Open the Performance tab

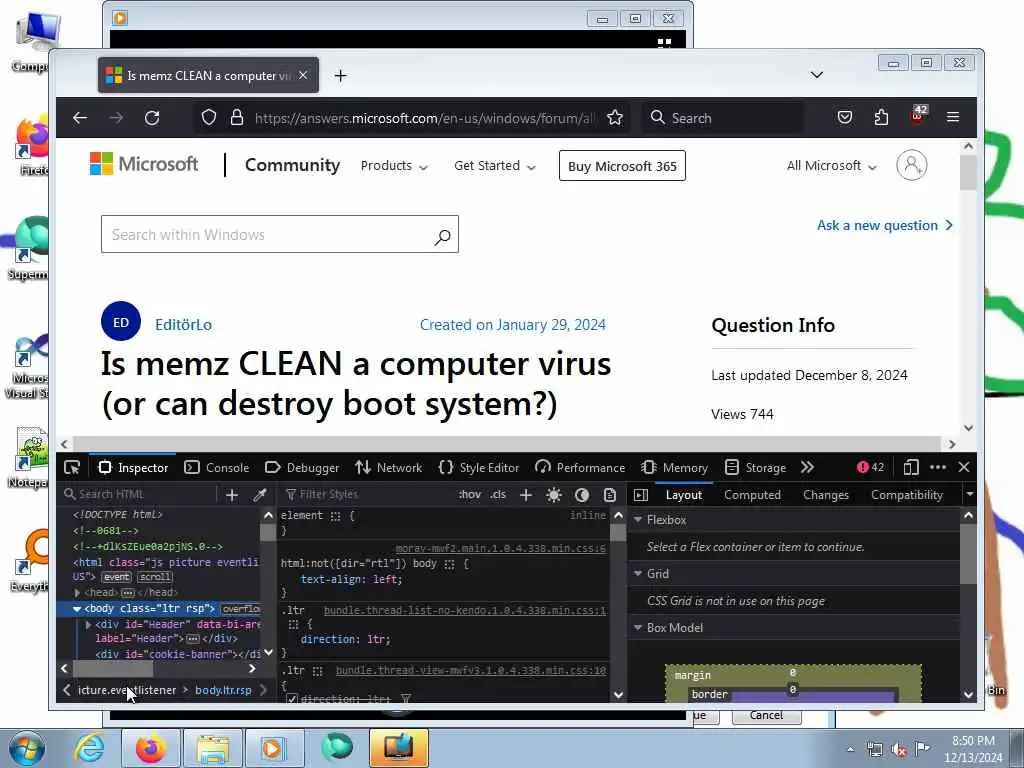pyautogui.click(x=580, y=468)
